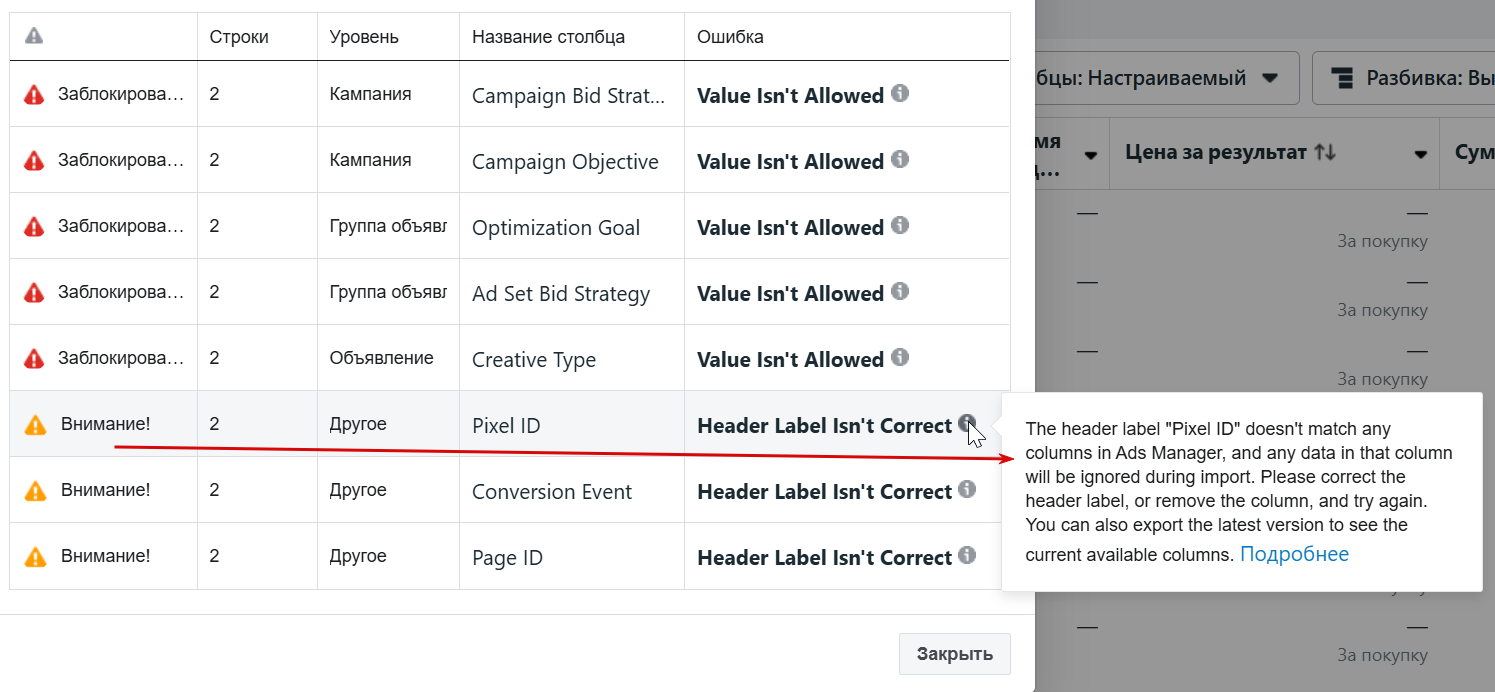Expand Цена за результат column dropdown arrow
Screen dimensions: 1495x692
(1420, 154)
